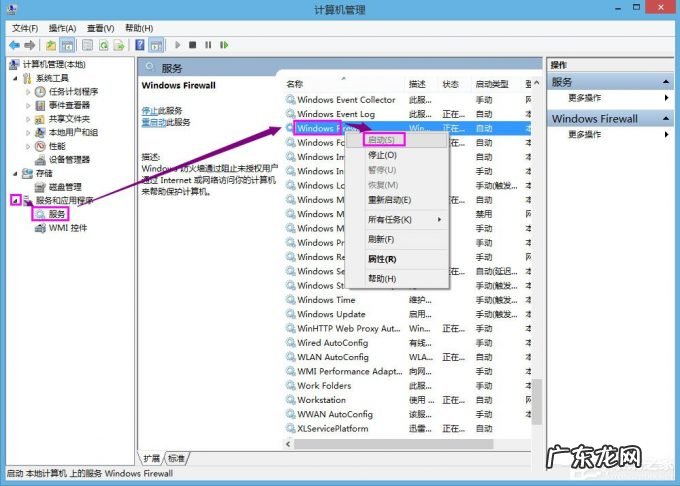Click the vertical scrollbar thumb of services list
The height and width of the screenshot is (486, 680).
pyautogui.click(x=536, y=402)
